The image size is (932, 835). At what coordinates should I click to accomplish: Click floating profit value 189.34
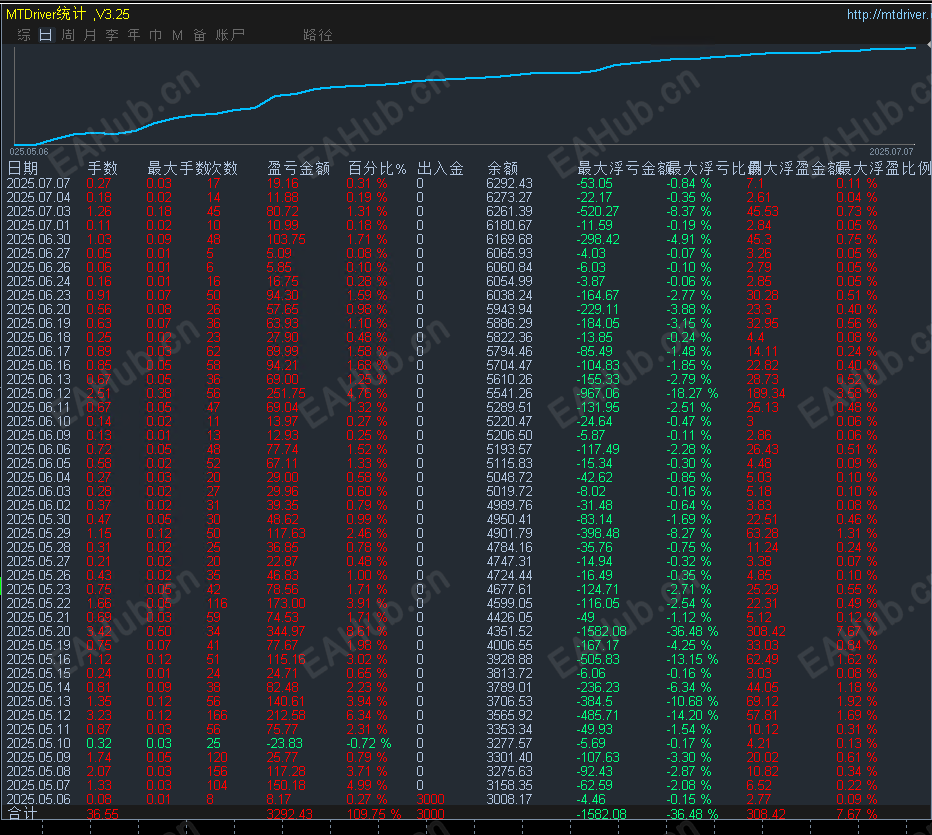(766, 393)
